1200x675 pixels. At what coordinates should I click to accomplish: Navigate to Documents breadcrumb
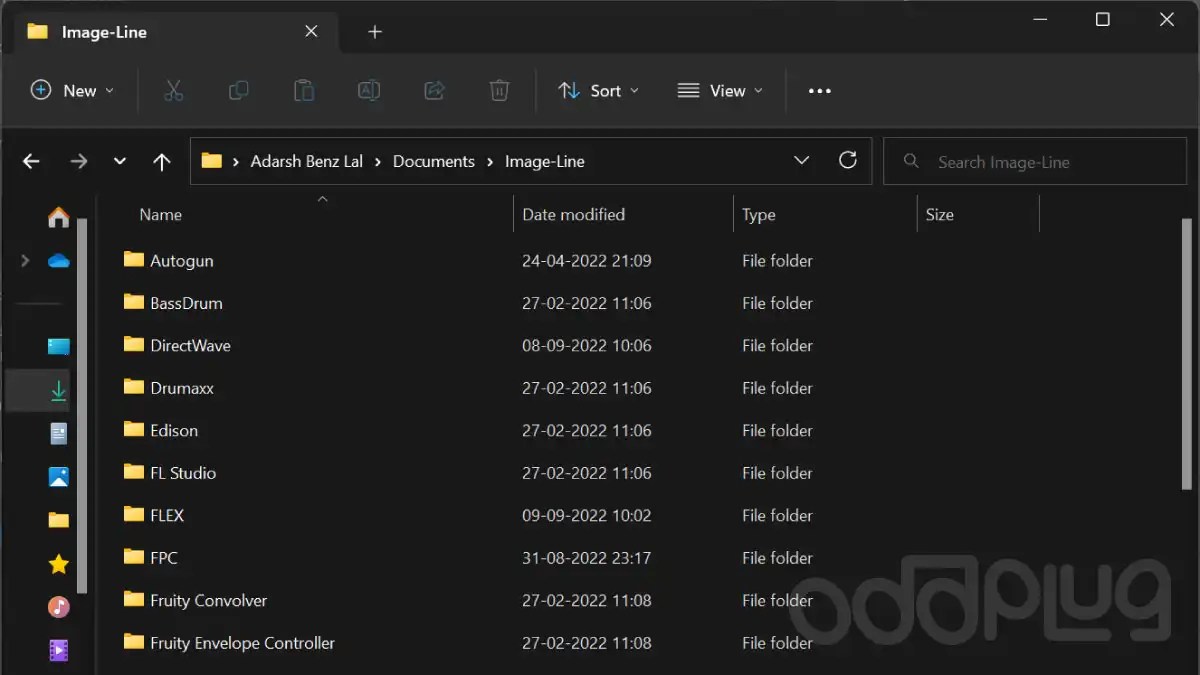pyautogui.click(x=434, y=161)
